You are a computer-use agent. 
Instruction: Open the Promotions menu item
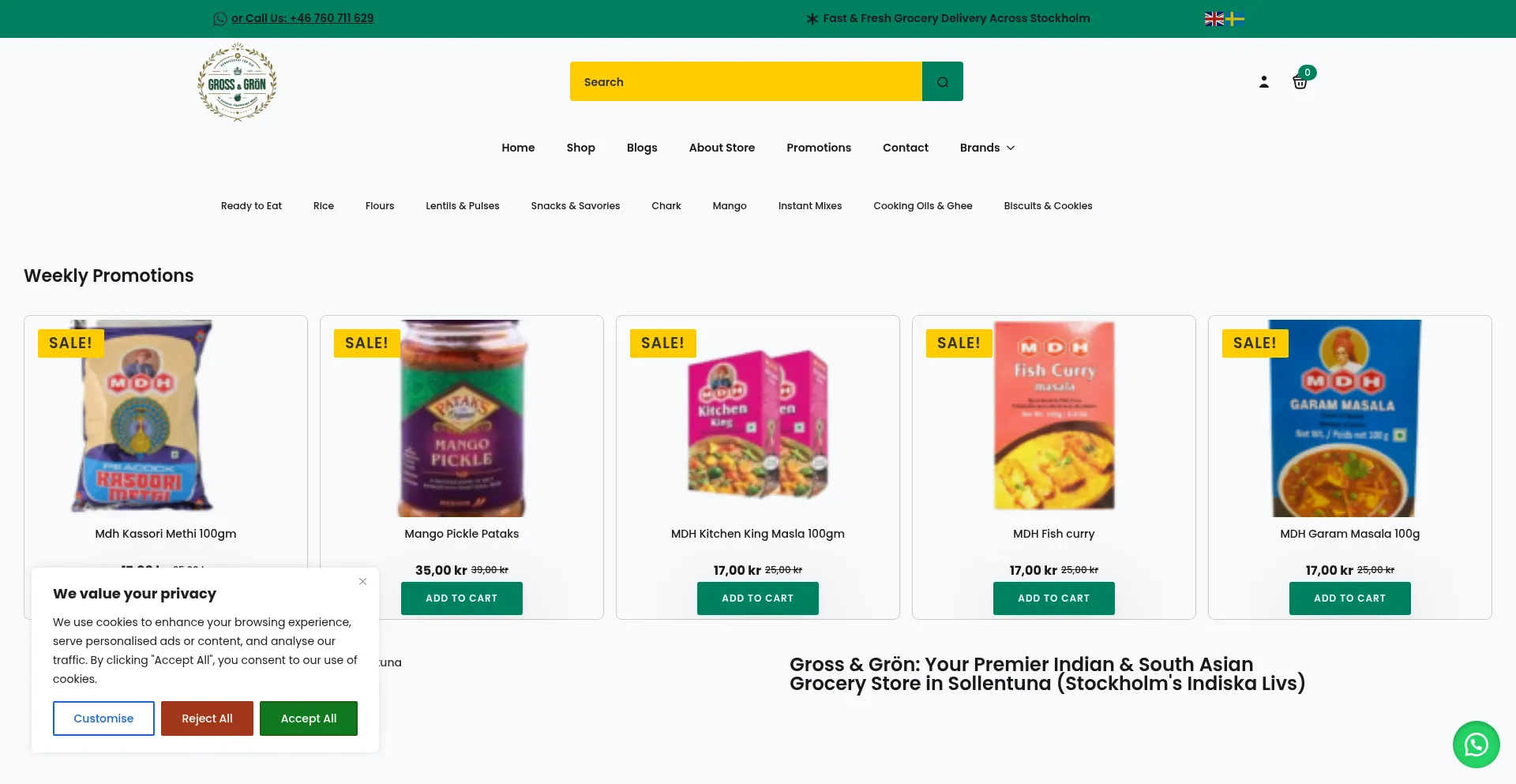pyautogui.click(x=819, y=148)
